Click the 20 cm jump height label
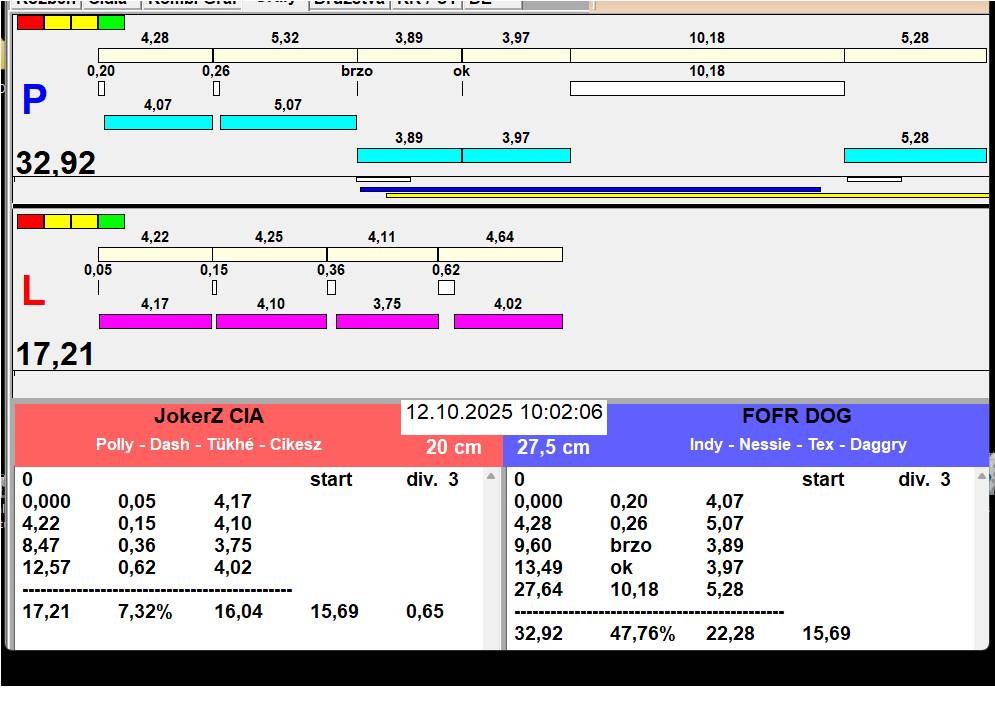 [x=454, y=447]
